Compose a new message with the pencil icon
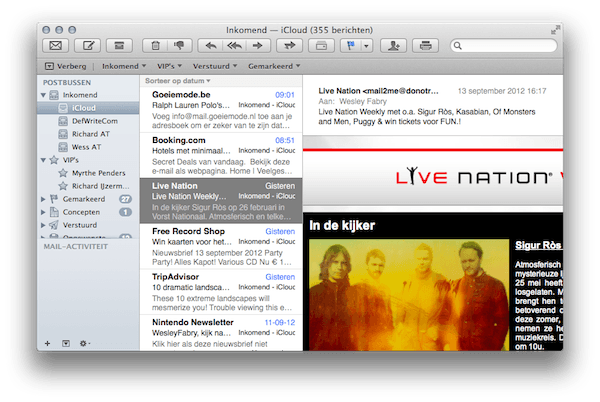Screen dimensions: 600x402 tap(88, 46)
